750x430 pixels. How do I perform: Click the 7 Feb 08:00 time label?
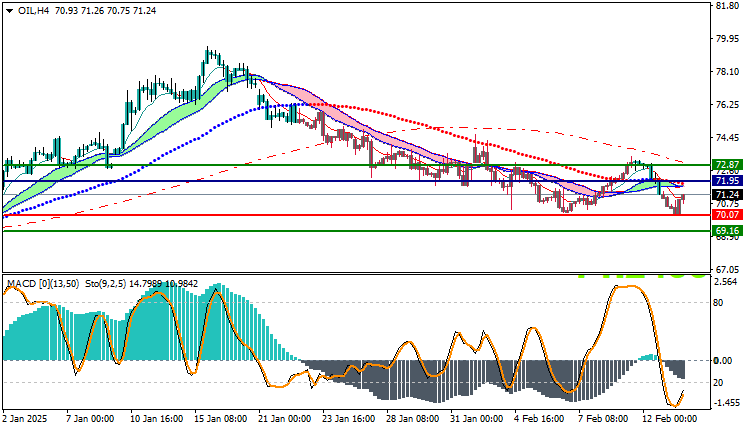pos(603,419)
